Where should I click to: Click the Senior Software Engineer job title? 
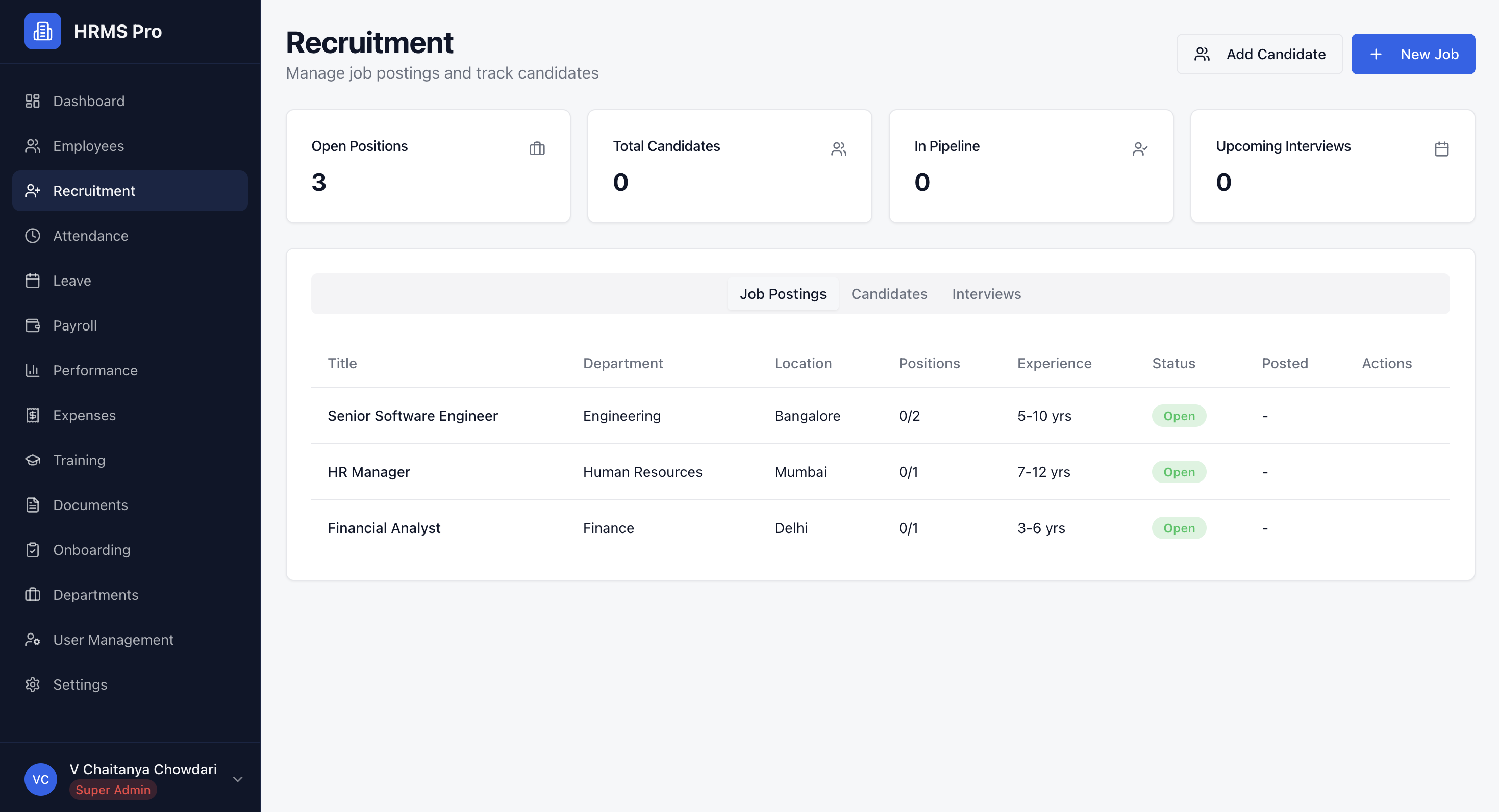(x=413, y=415)
